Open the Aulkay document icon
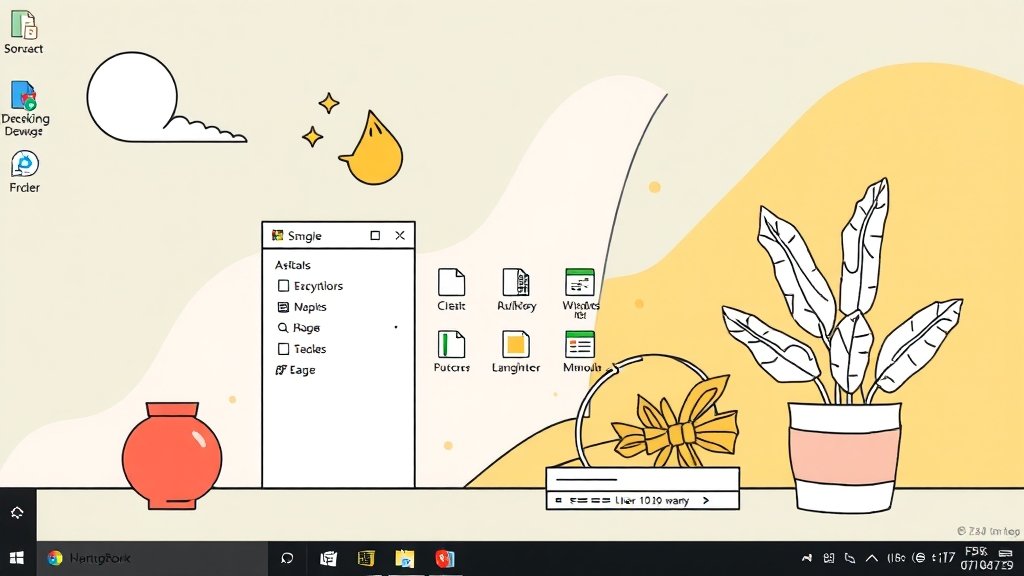The width and height of the screenshot is (1024, 576). (x=516, y=282)
